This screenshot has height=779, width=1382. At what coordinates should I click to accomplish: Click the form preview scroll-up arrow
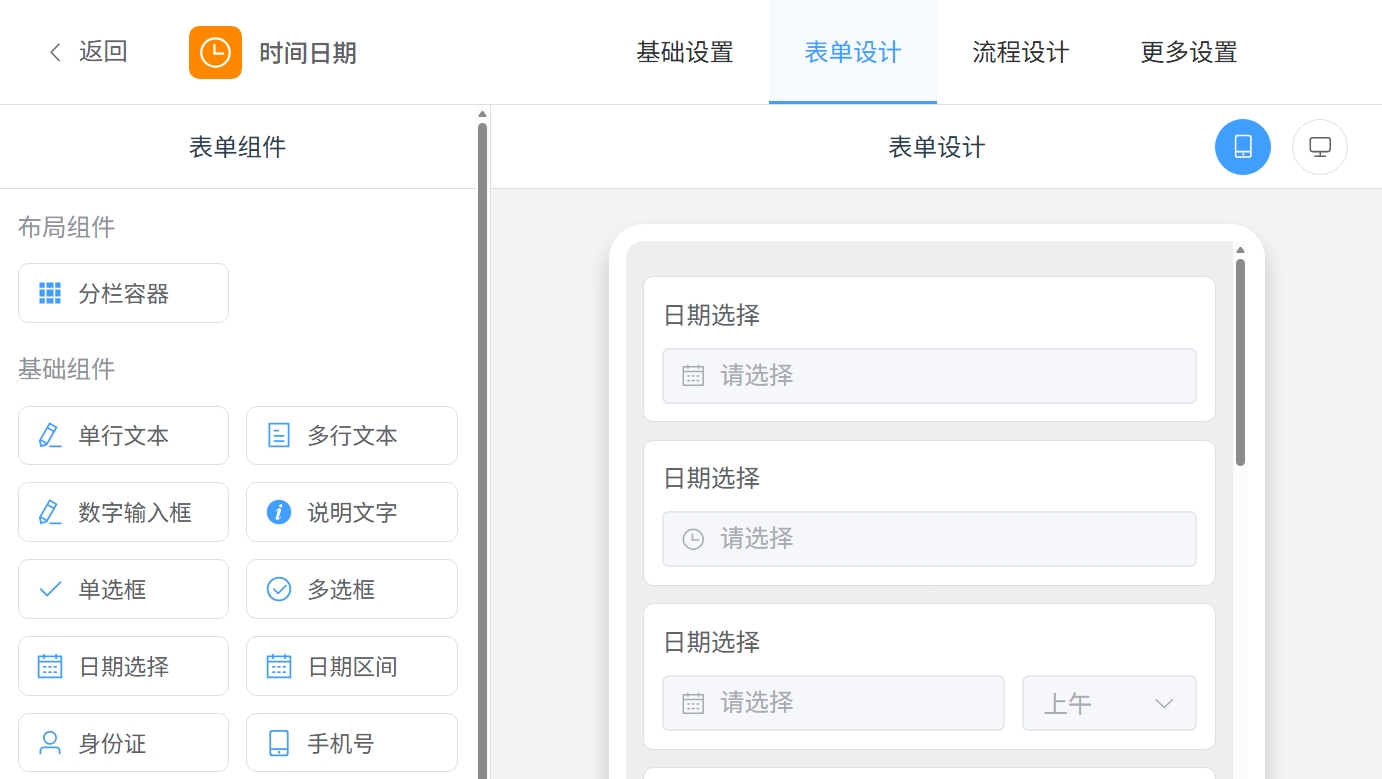1240,250
